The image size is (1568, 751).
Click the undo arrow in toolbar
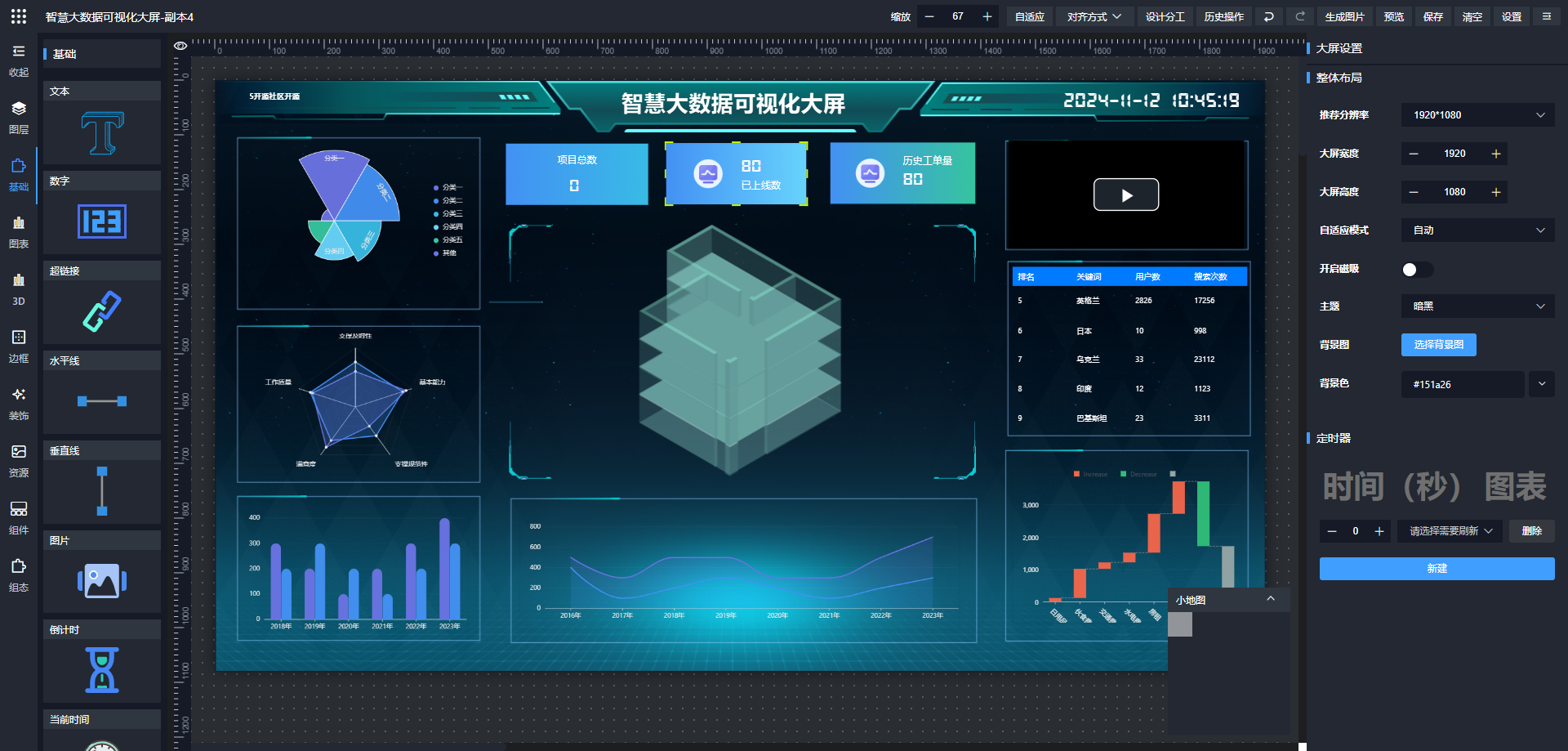[1268, 16]
